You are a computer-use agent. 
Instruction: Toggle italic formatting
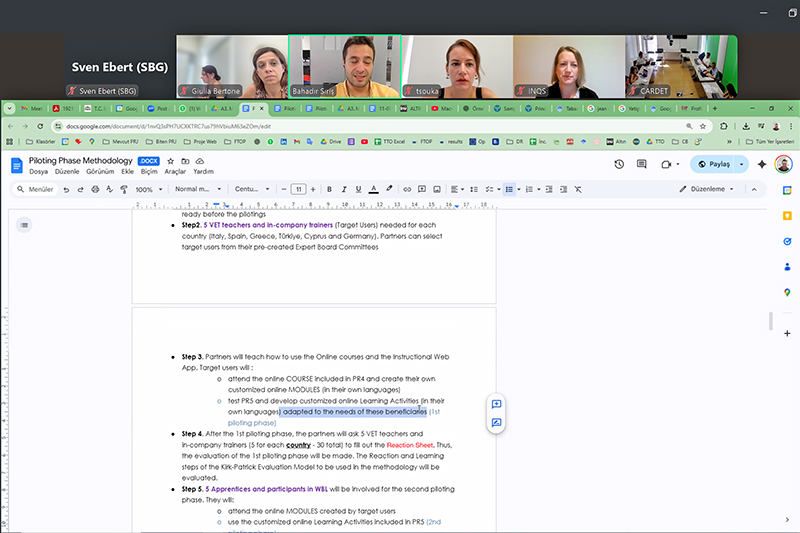(x=343, y=189)
